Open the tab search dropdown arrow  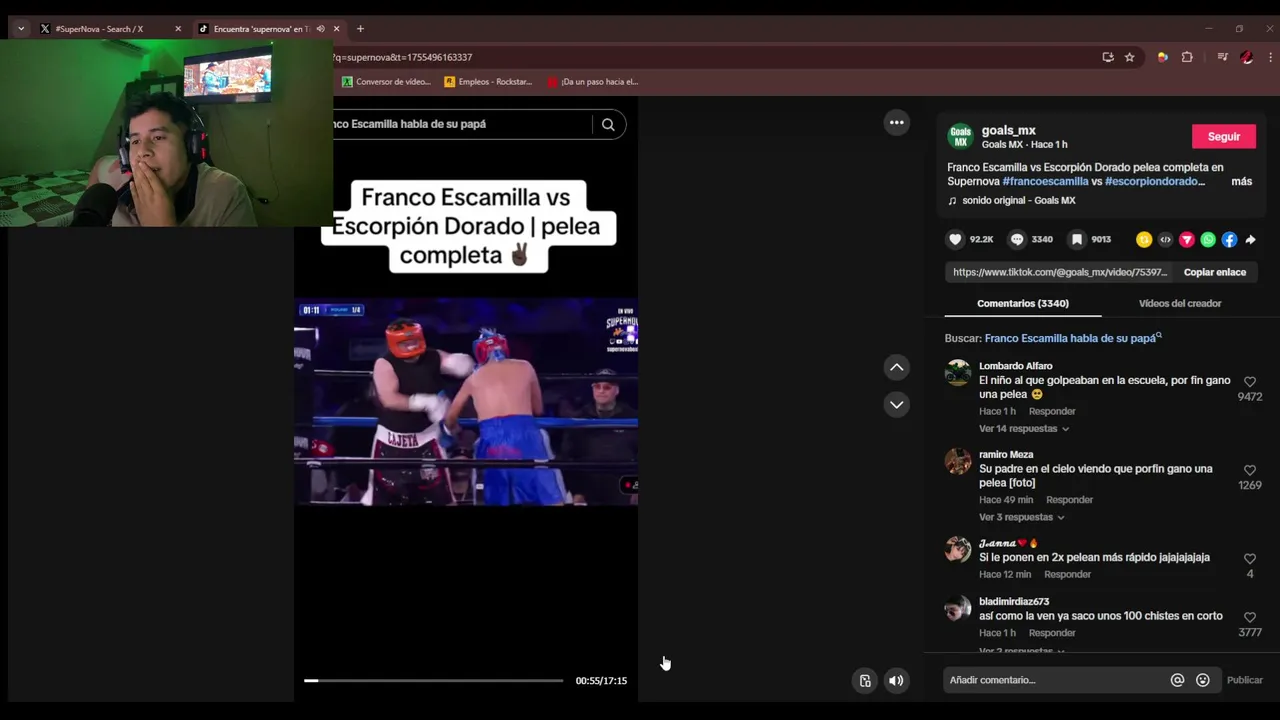pos(21,29)
